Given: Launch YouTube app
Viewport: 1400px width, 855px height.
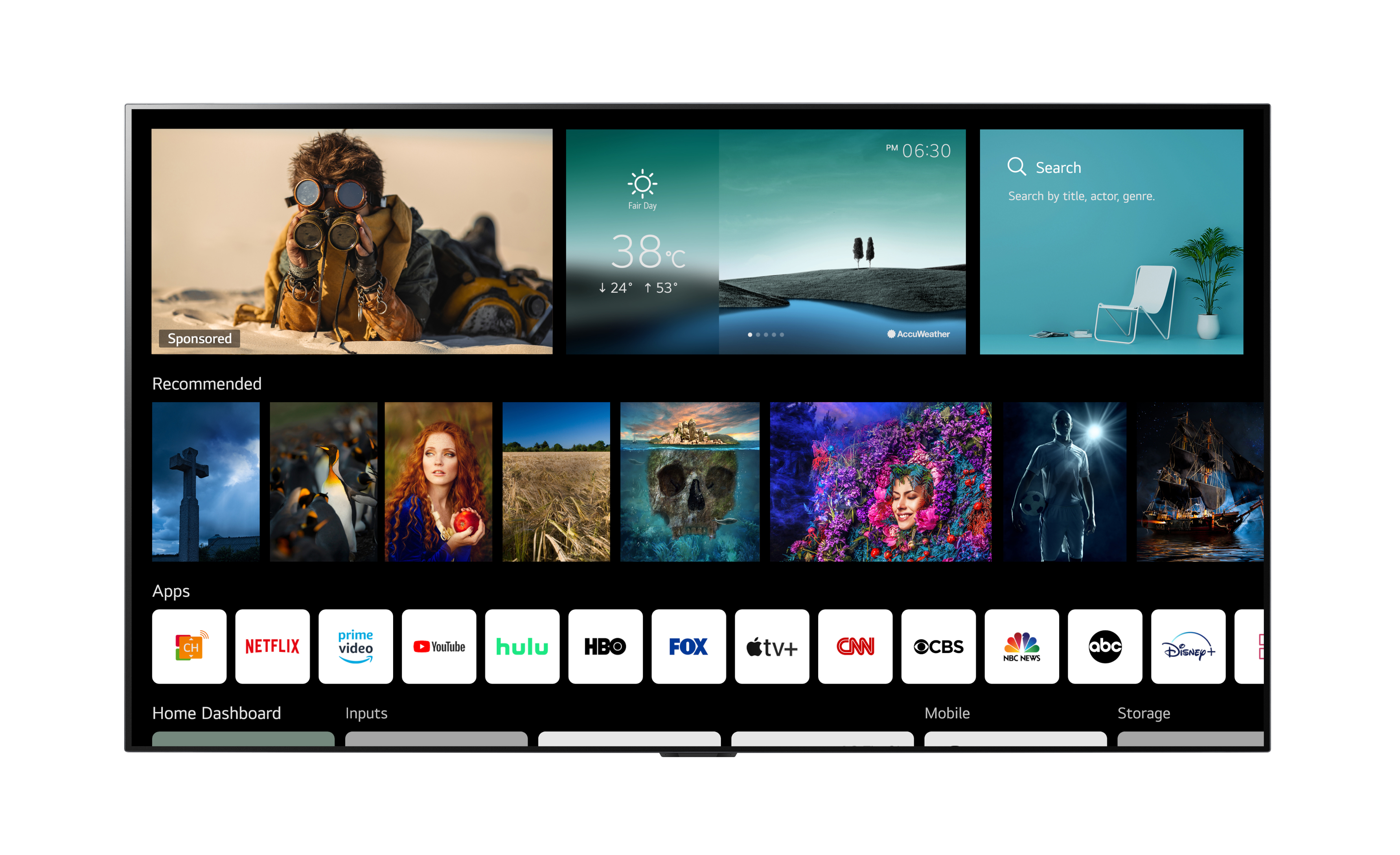Looking at the screenshot, I should [438, 645].
